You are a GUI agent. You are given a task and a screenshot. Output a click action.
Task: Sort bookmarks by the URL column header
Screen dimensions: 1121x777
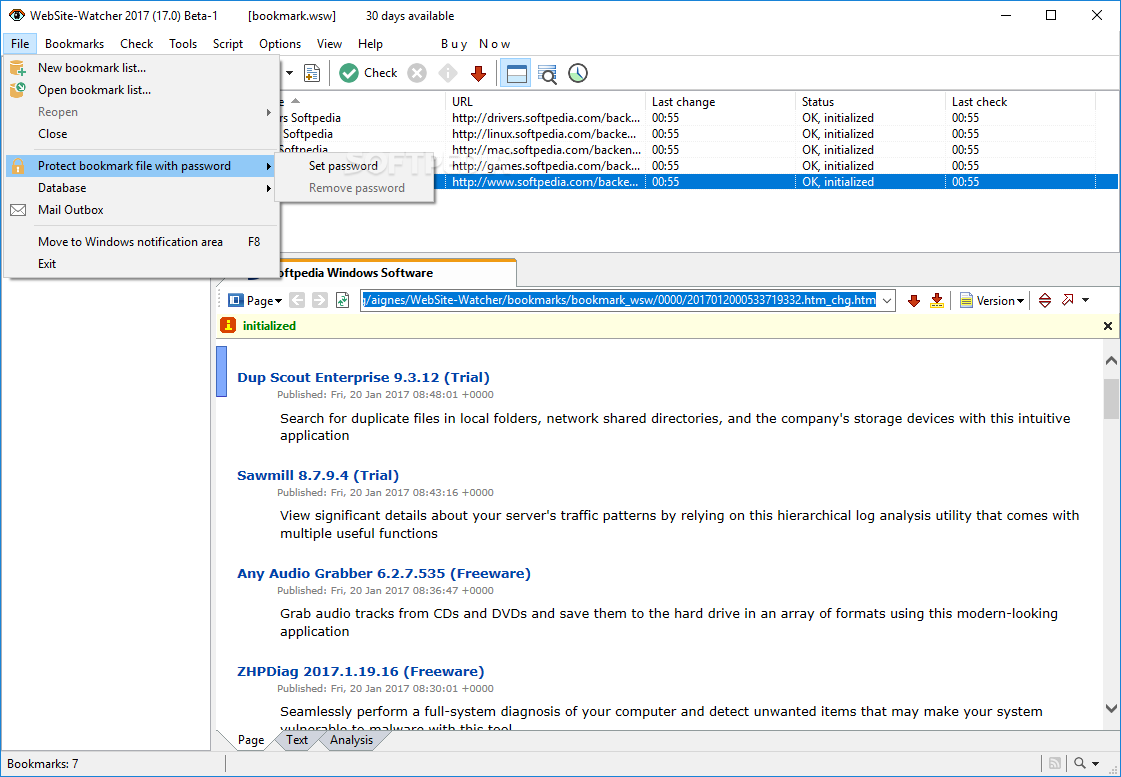(x=545, y=102)
